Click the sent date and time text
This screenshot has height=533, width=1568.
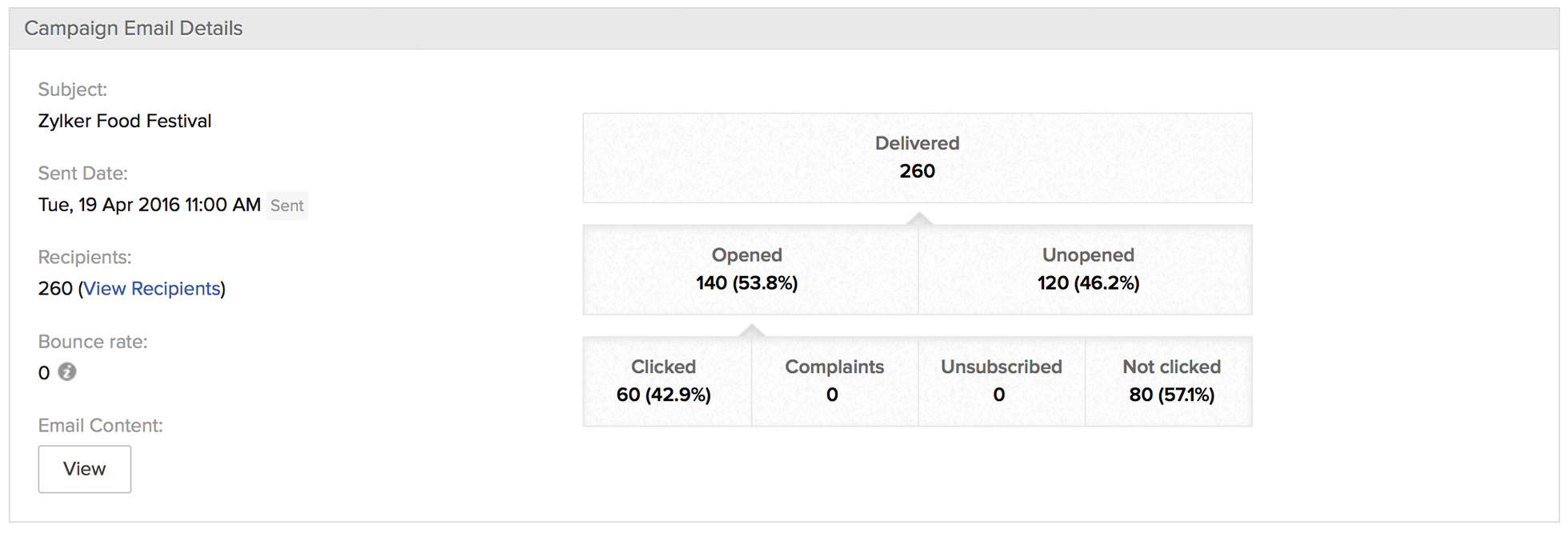[x=149, y=205]
